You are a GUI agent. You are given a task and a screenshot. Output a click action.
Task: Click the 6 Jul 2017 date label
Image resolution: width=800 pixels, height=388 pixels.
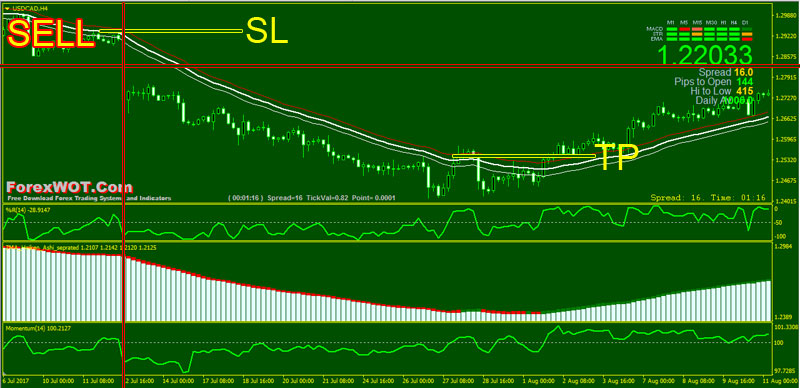15,381
